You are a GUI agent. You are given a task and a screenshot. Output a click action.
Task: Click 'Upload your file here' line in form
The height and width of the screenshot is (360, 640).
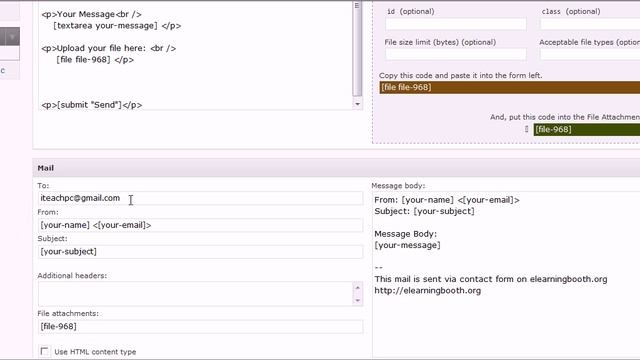point(109,48)
